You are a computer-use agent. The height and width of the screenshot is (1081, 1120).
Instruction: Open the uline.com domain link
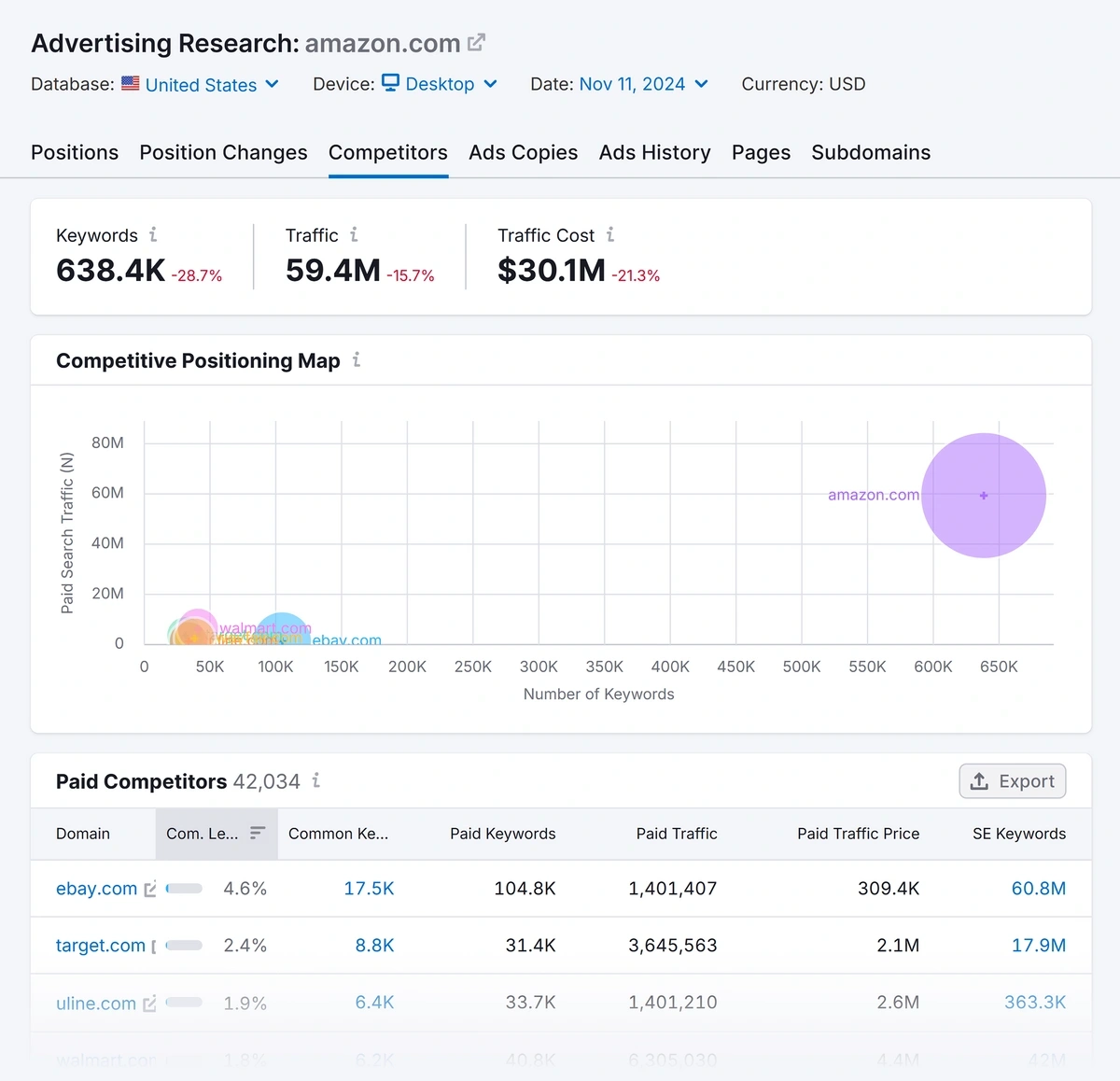(x=96, y=1003)
